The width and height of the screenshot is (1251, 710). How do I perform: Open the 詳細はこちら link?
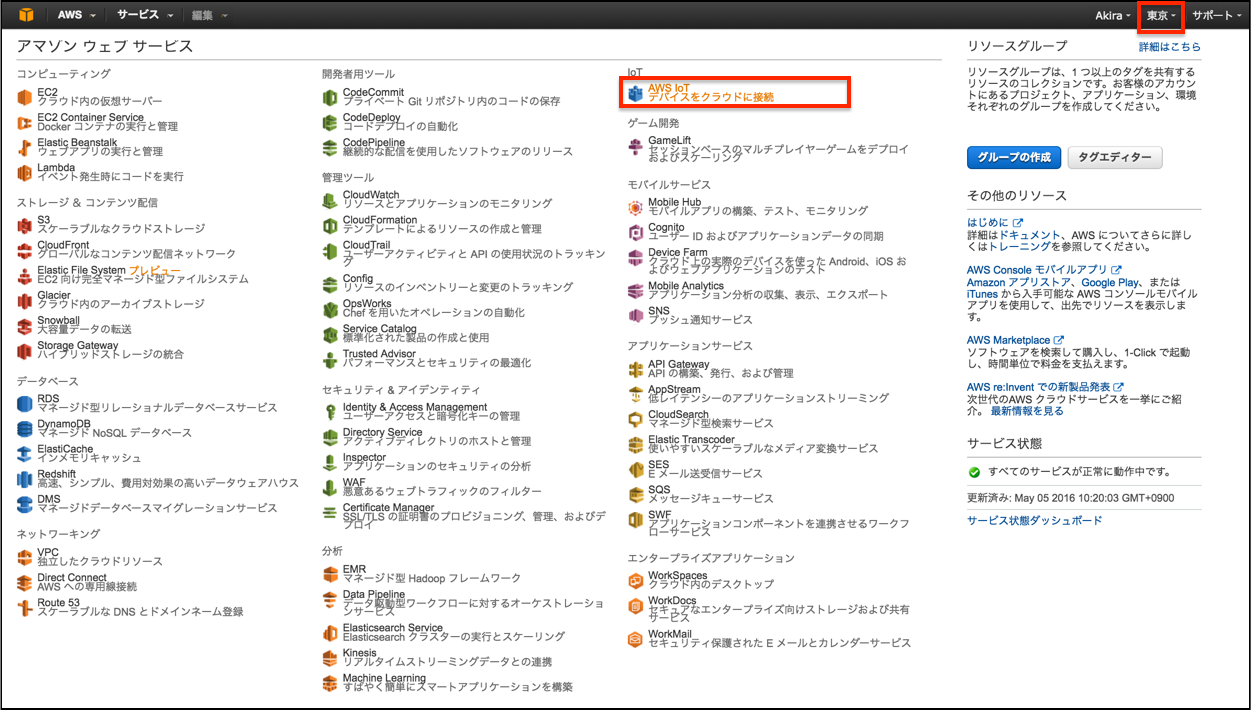[x=1170, y=47]
